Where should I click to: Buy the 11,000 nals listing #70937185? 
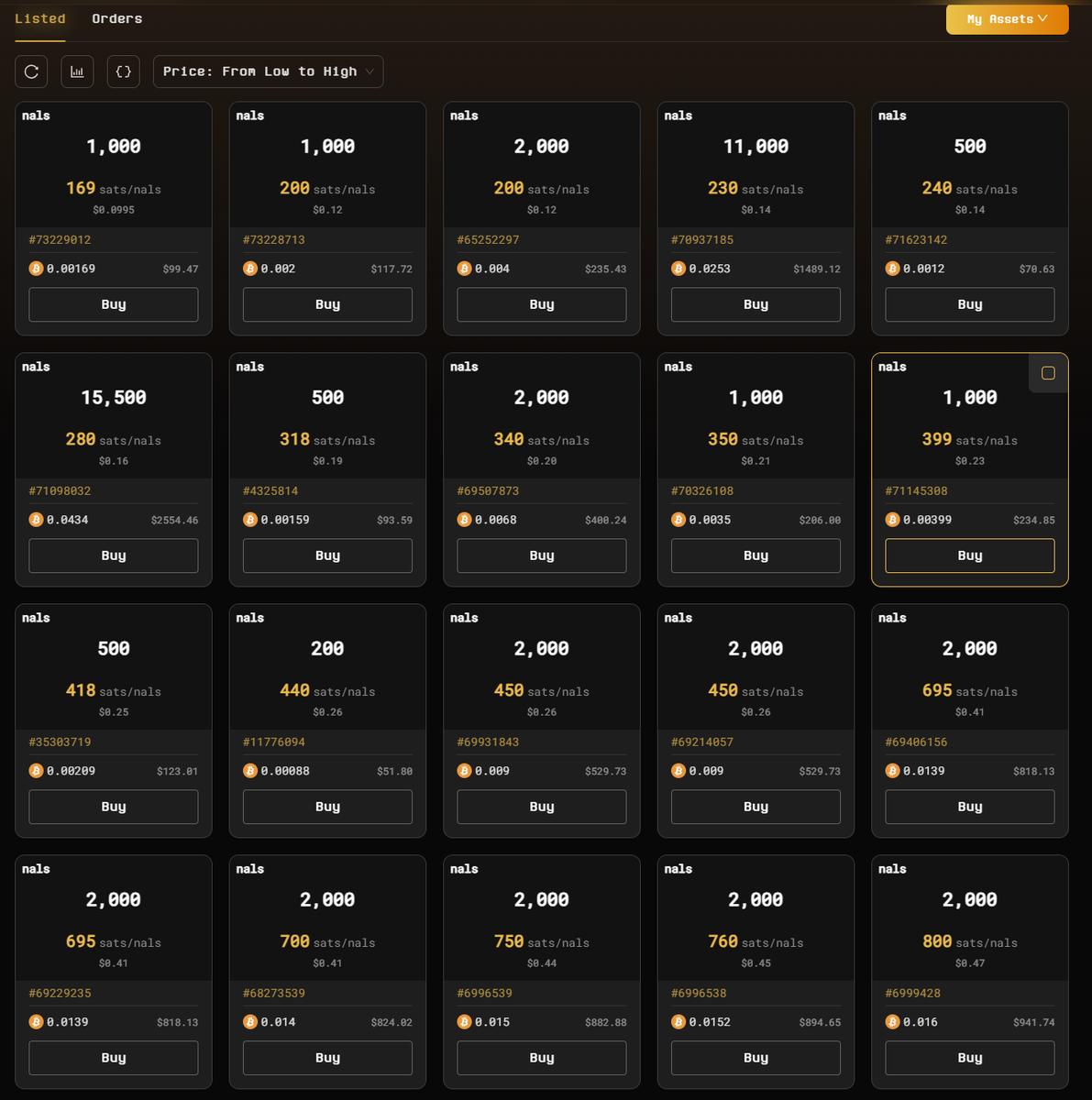tap(756, 304)
